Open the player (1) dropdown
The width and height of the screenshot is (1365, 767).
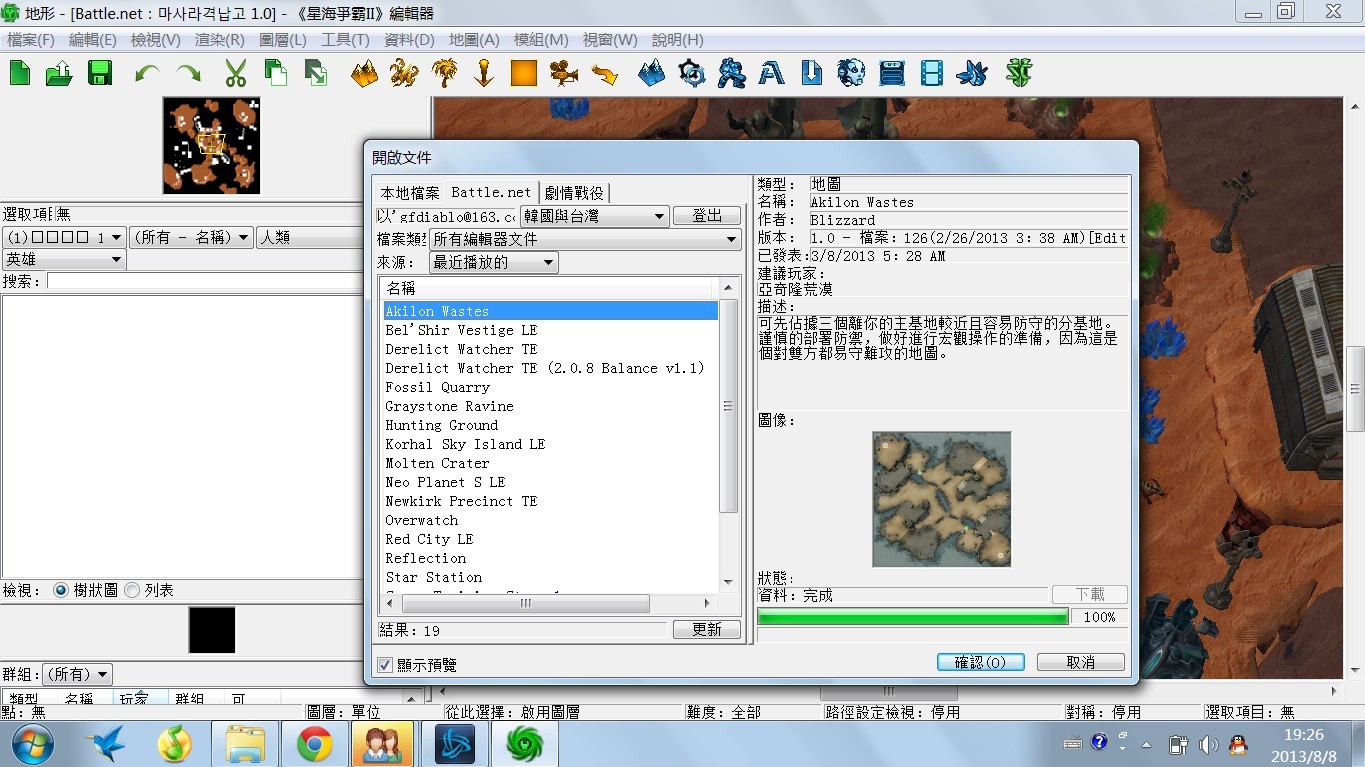pos(63,237)
